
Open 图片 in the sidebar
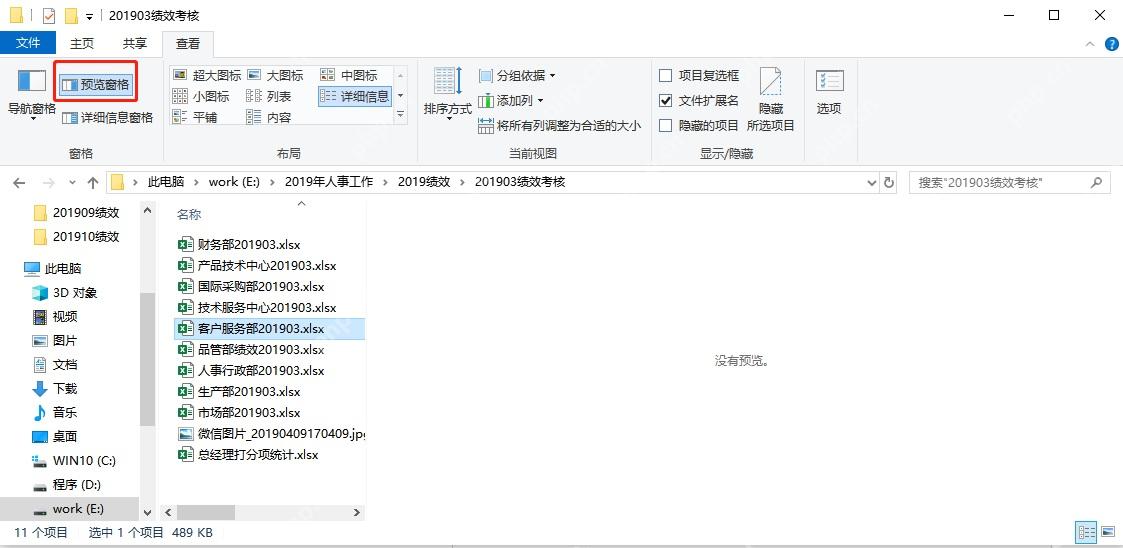[56, 341]
